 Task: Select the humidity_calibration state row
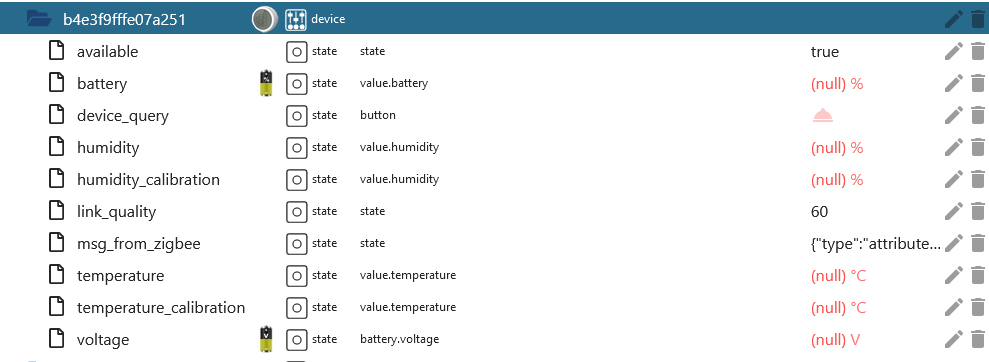click(x=494, y=180)
